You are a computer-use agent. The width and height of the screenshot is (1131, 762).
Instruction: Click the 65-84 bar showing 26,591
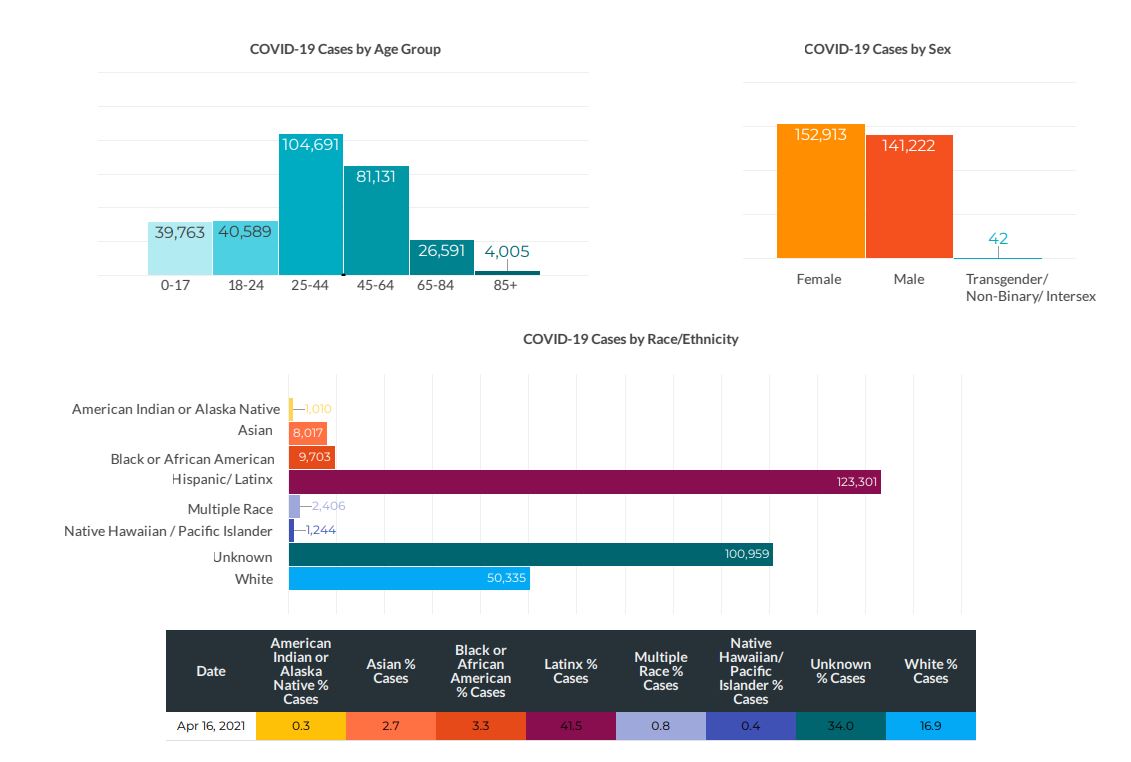pyautogui.click(x=441, y=257)
